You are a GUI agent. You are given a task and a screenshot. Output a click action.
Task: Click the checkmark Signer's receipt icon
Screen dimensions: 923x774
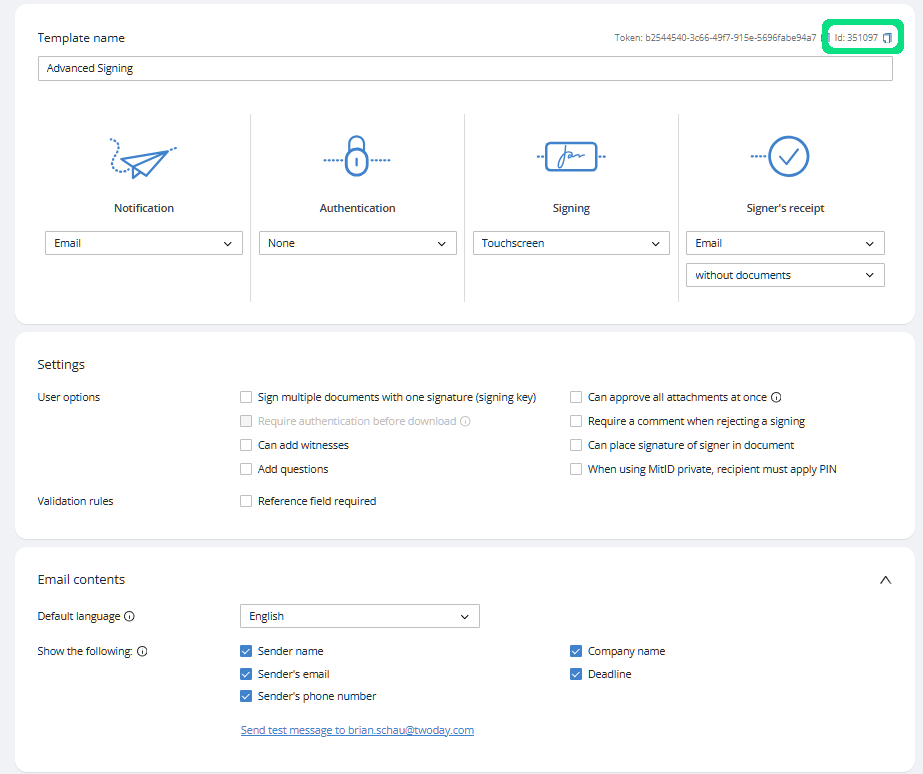pos(785,156)
